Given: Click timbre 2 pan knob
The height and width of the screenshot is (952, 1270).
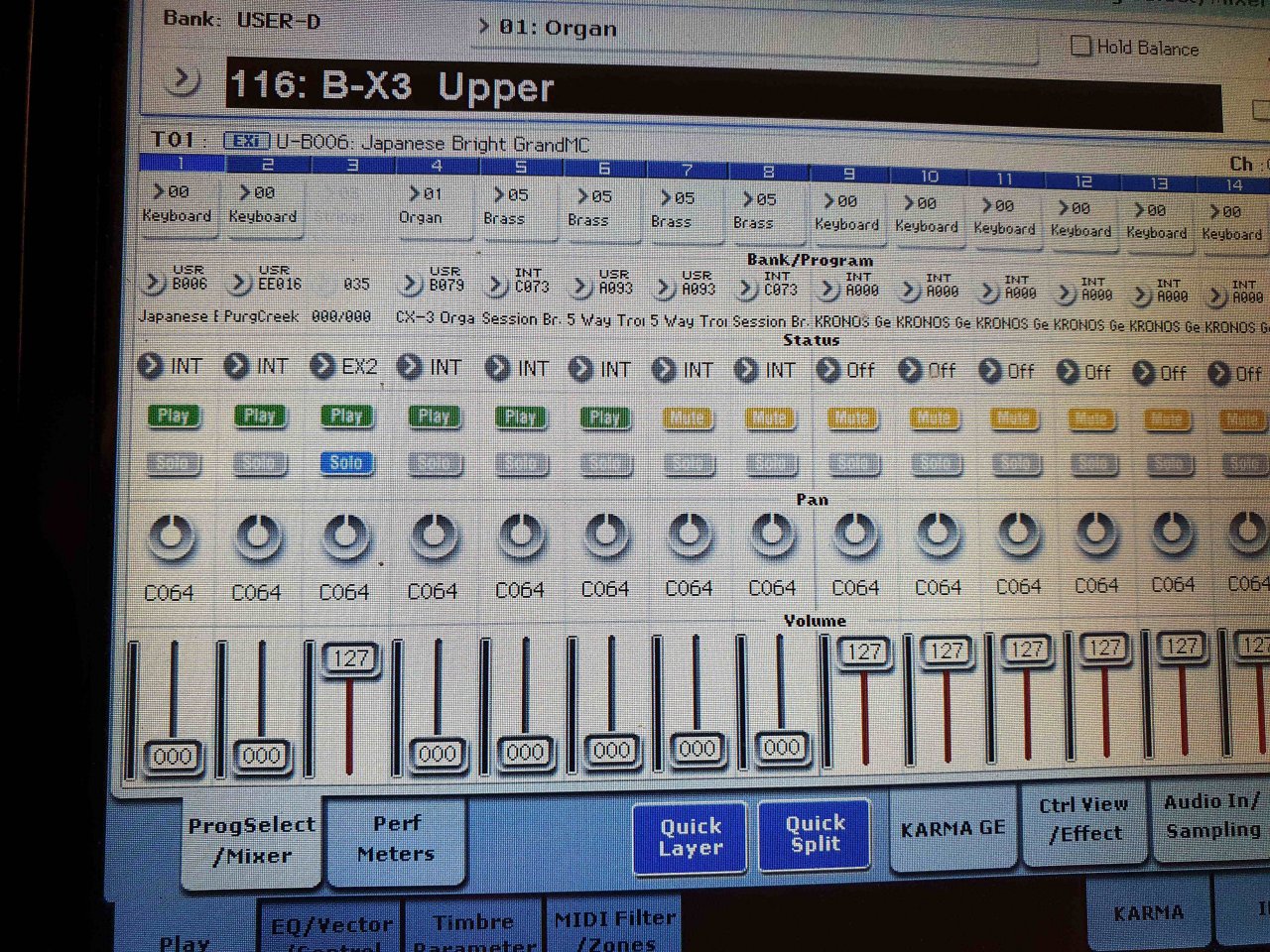Looking at the screenshot, I should point(258,537).
